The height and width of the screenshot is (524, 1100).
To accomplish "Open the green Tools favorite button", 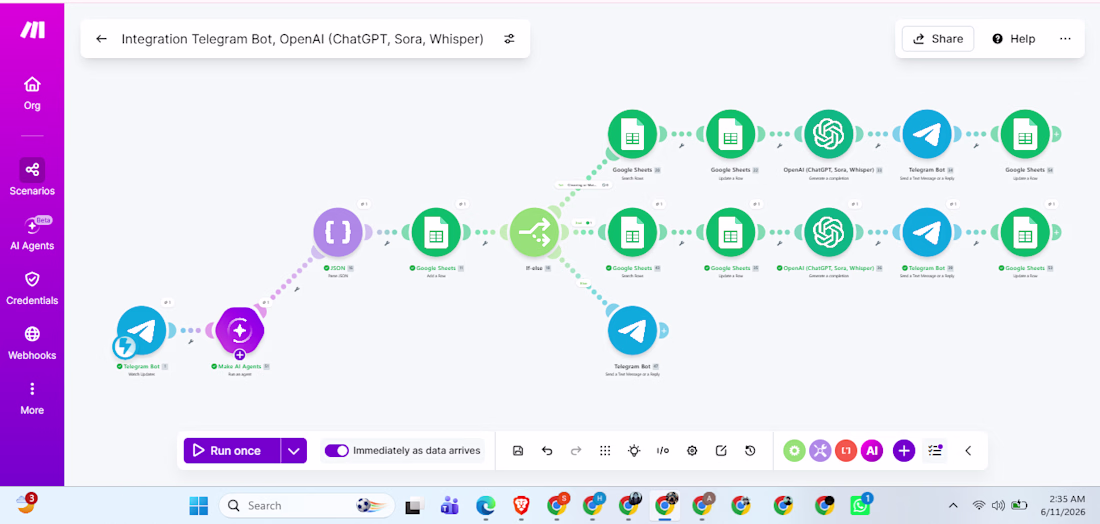I will (794, 450).
